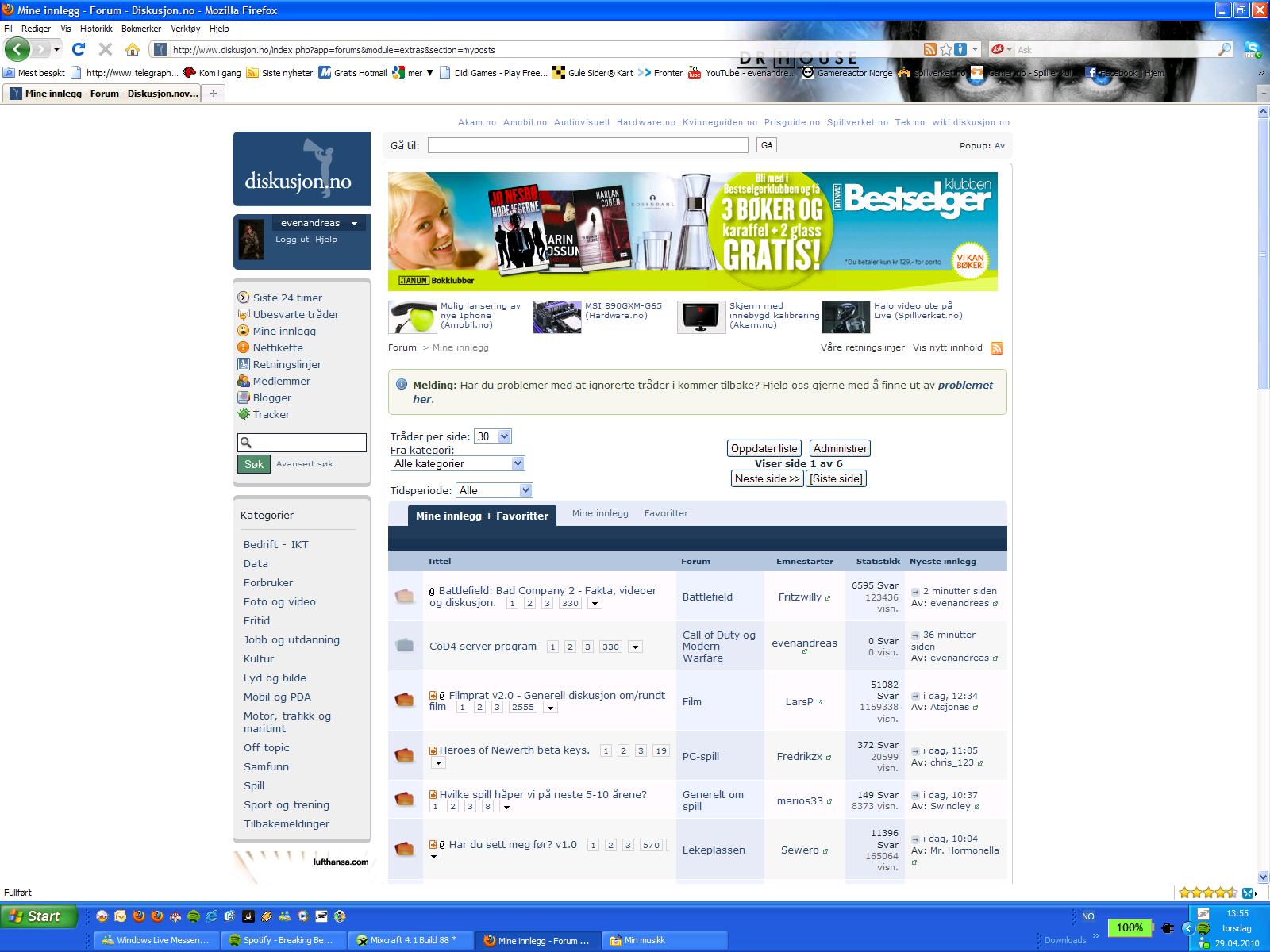
Task: Click Oppdater liste button
Action: [x=764, y=448]
